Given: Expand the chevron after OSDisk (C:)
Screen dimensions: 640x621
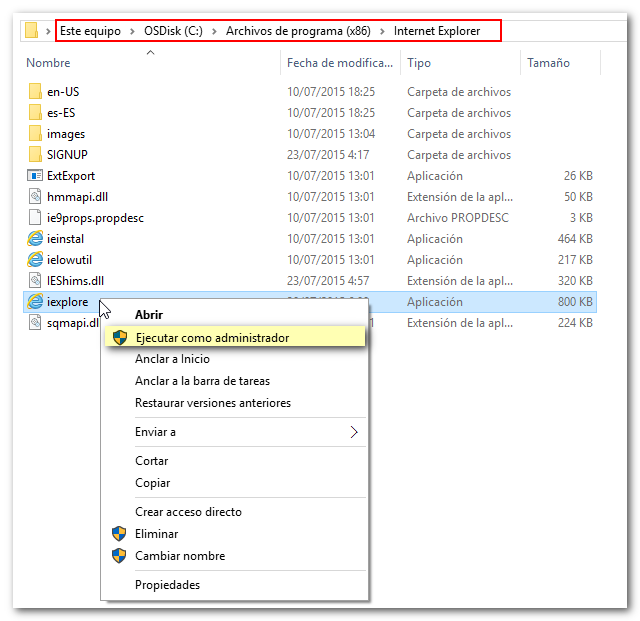Looking at the screenshot, I should [214, 31].
